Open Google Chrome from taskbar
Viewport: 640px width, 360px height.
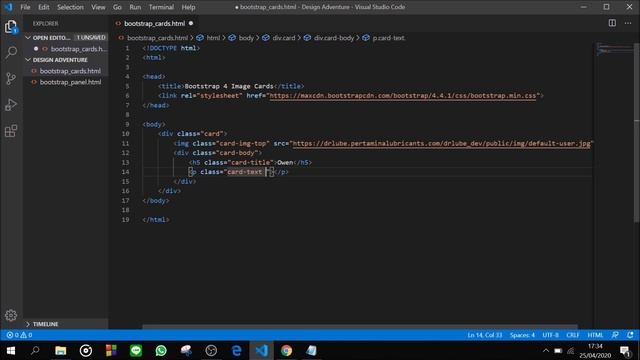click(x=287, y=351)
